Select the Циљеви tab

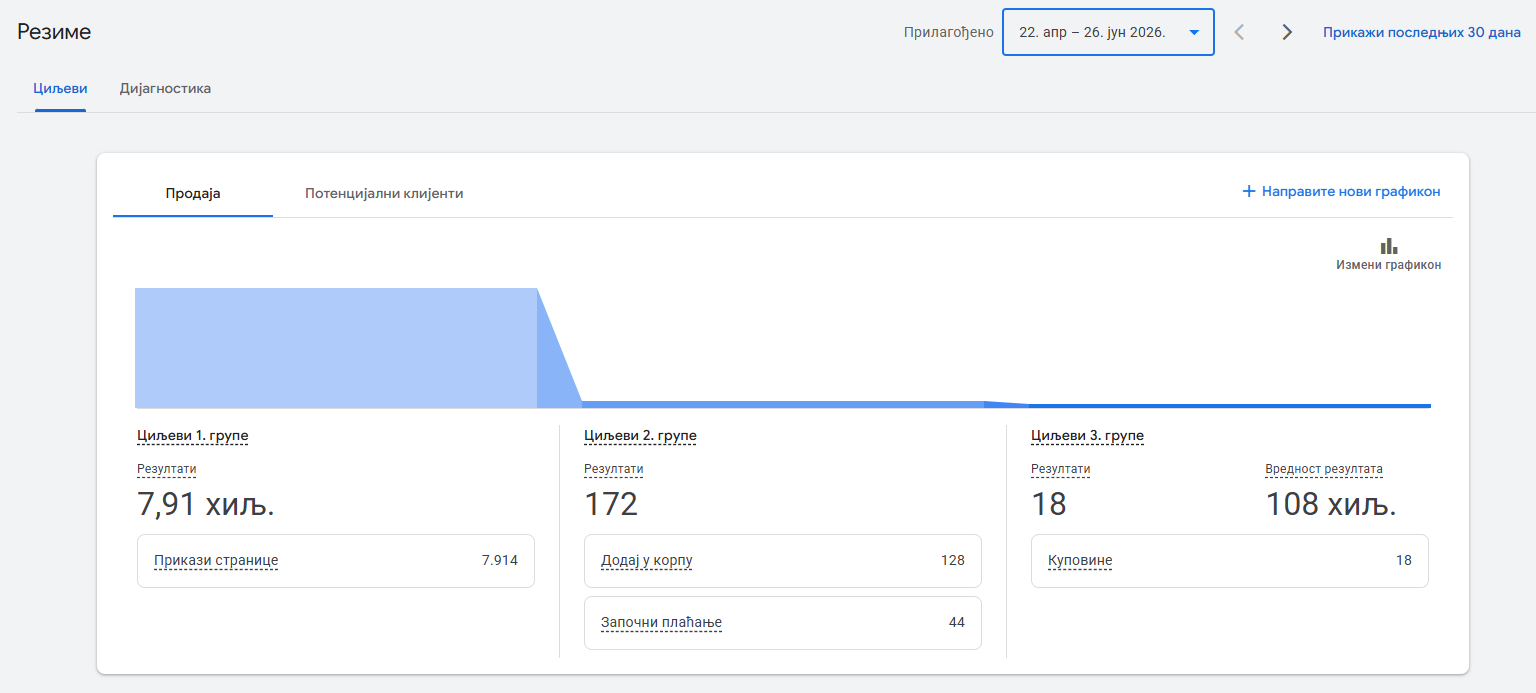click(x=60, y=88)
